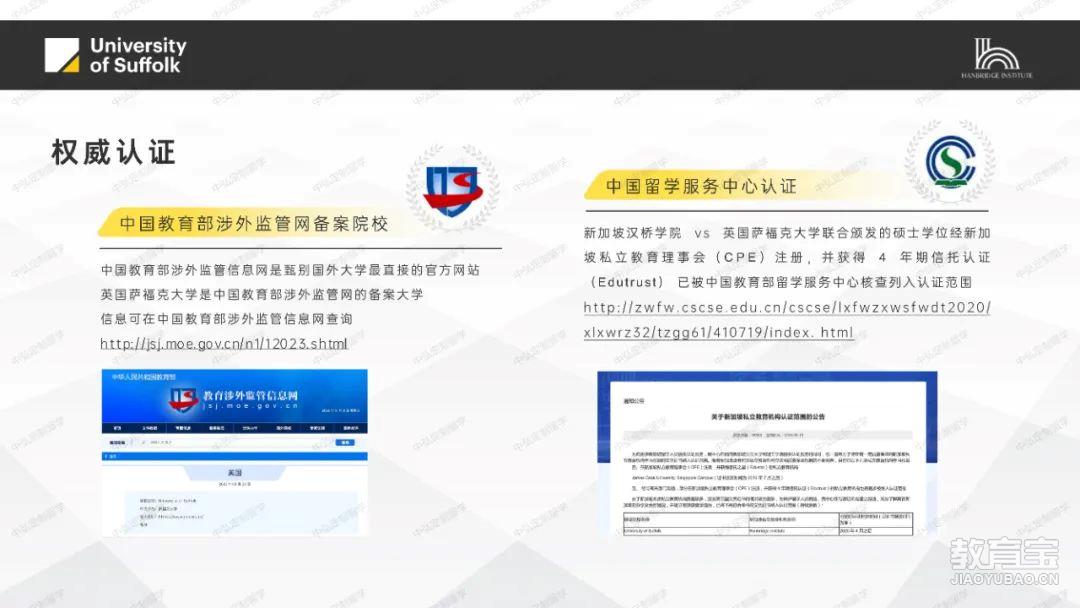Click the line starting 新加坡汉桥学院 vs 英国萨福克大学
The height and width of the screenshot is (608, 1080).
(787, 233)
